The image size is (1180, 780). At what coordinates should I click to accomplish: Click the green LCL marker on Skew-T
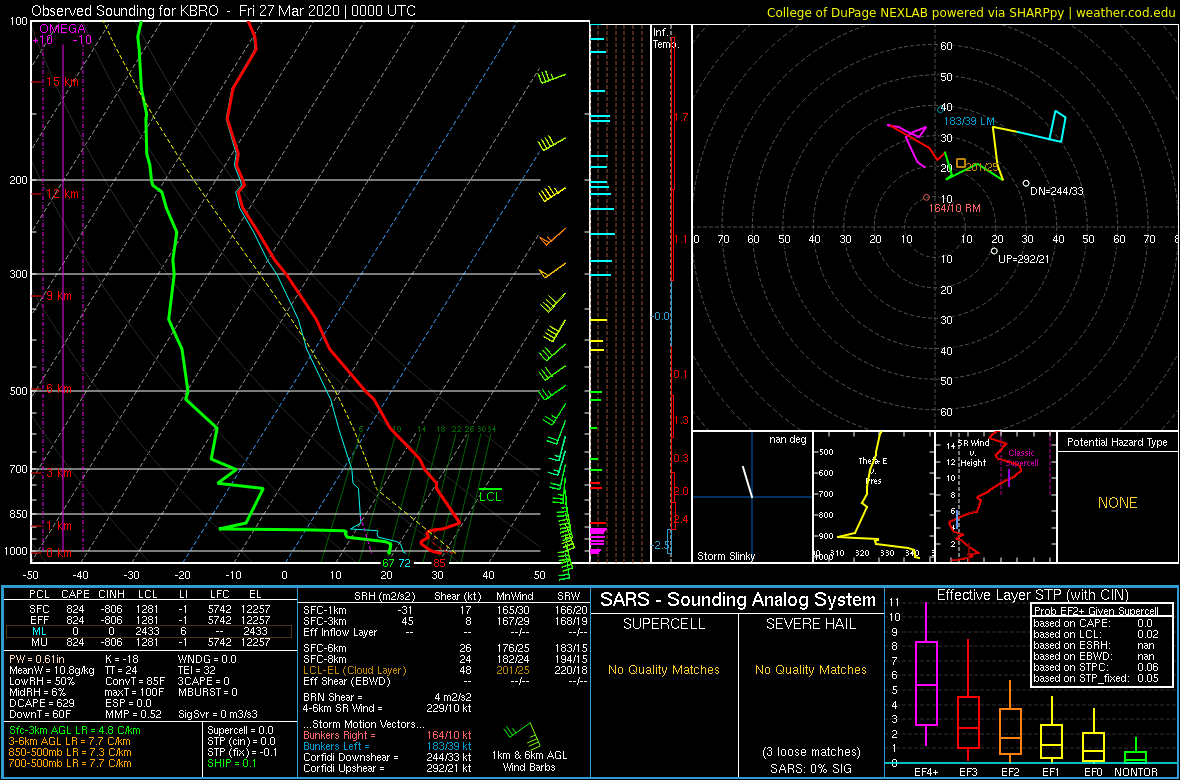[x=490, y=494]
